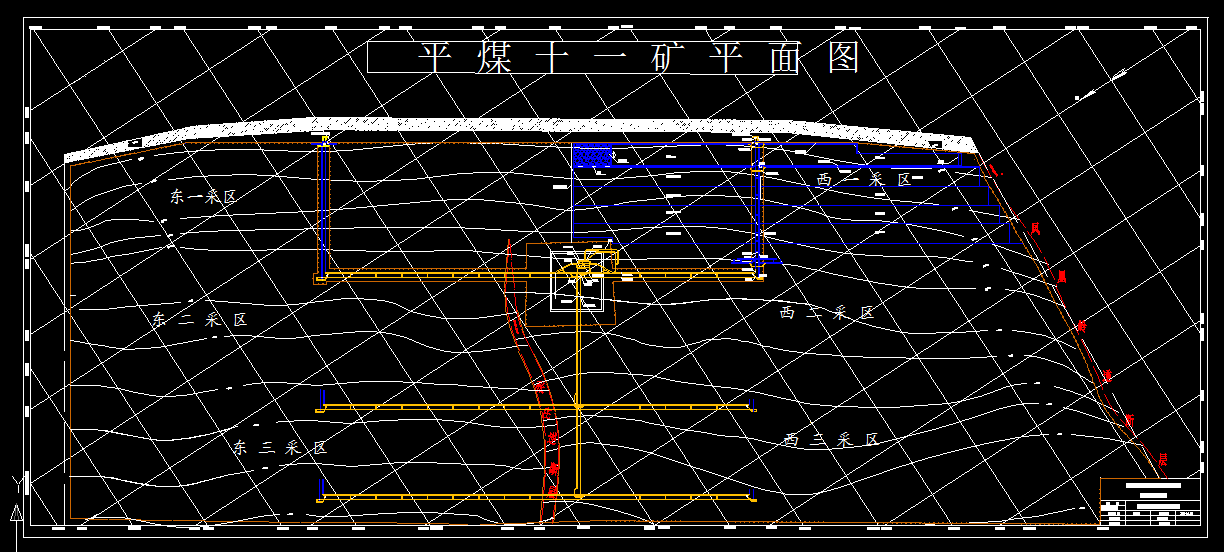1224x552 pixels.
Task: Select the blue hatched working face block
Action: (x=593, y=156)
